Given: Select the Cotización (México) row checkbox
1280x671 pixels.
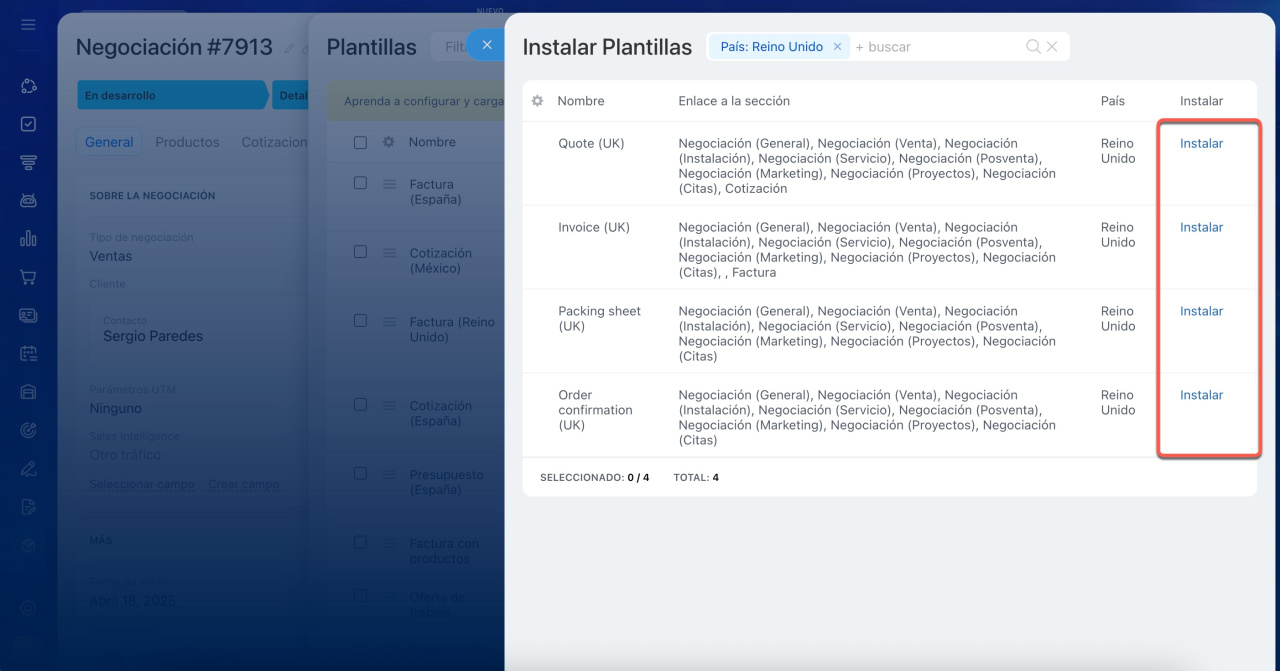Looking at the screenshot, I should pyautogui.click(x=360, y=252).
